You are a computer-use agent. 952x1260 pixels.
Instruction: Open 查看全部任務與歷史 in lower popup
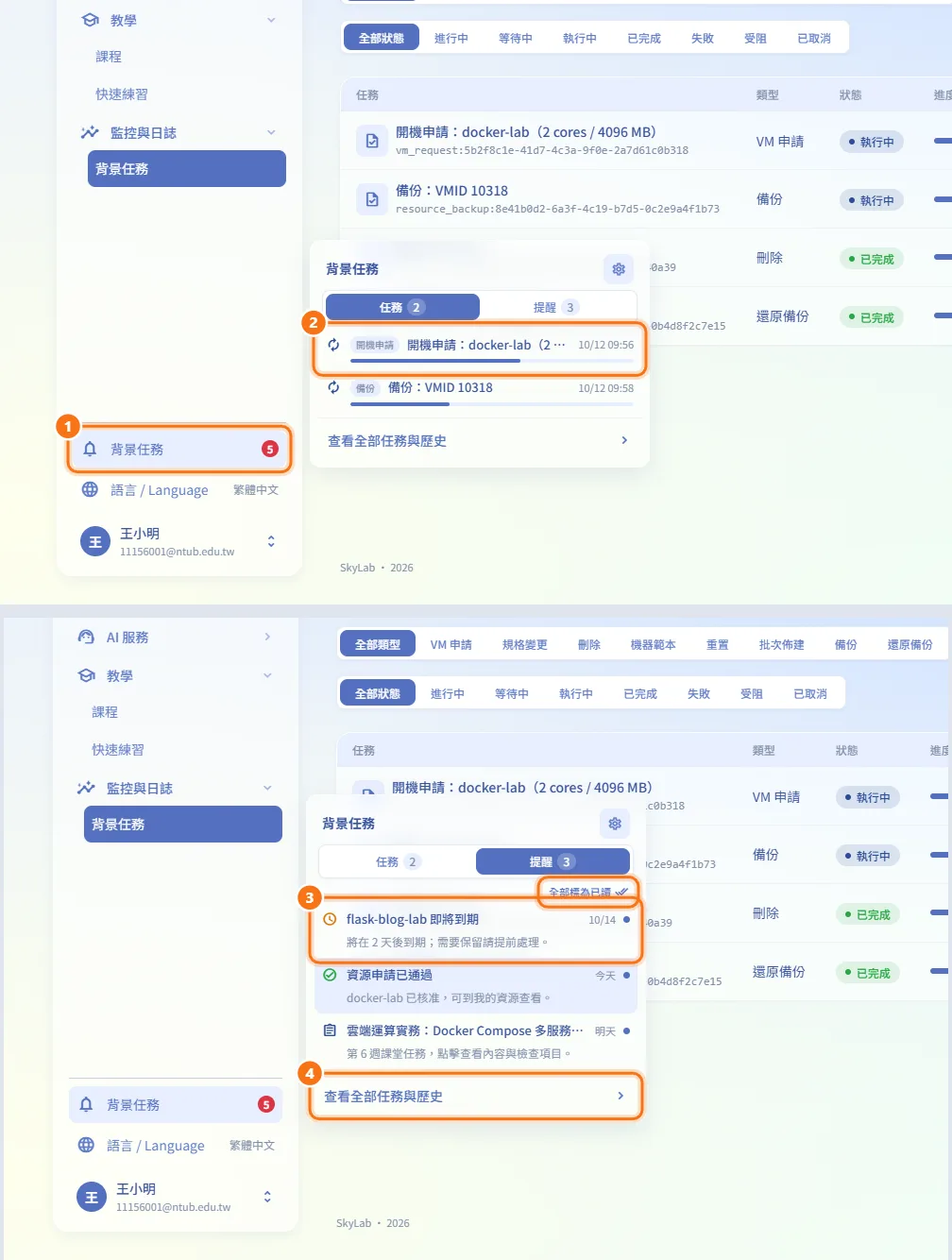click(475, 1097)
